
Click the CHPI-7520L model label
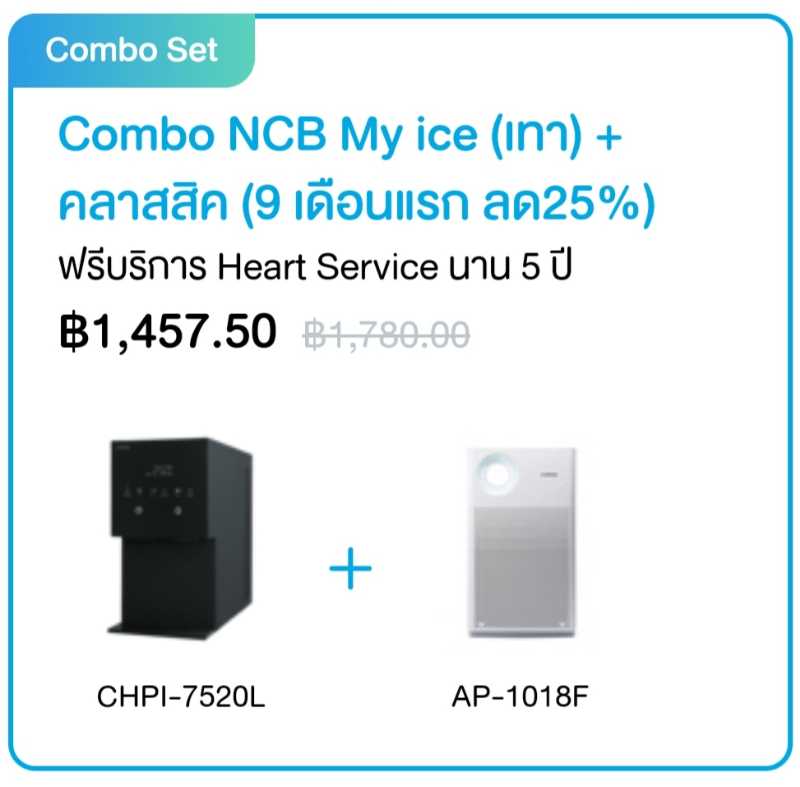point(181,696)
